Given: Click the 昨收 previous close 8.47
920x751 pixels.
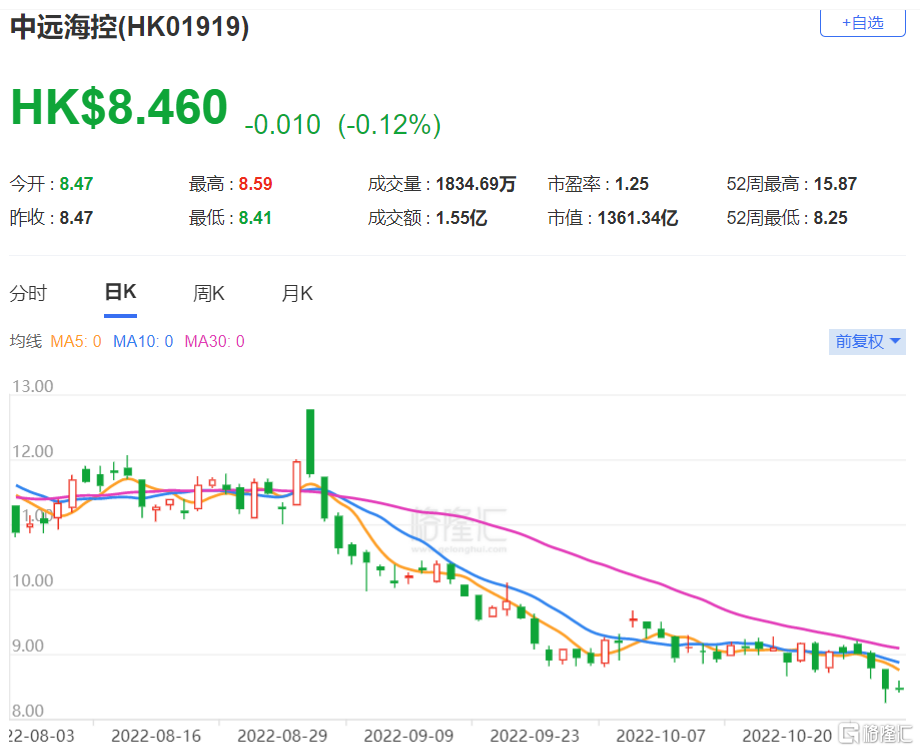Looking at the screenshot, I should pyautogui.click(x=76, y=218).
